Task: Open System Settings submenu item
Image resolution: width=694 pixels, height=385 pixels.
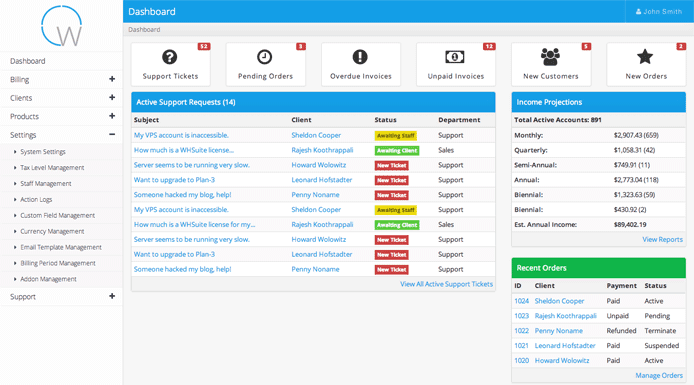Action: (43, 152)
